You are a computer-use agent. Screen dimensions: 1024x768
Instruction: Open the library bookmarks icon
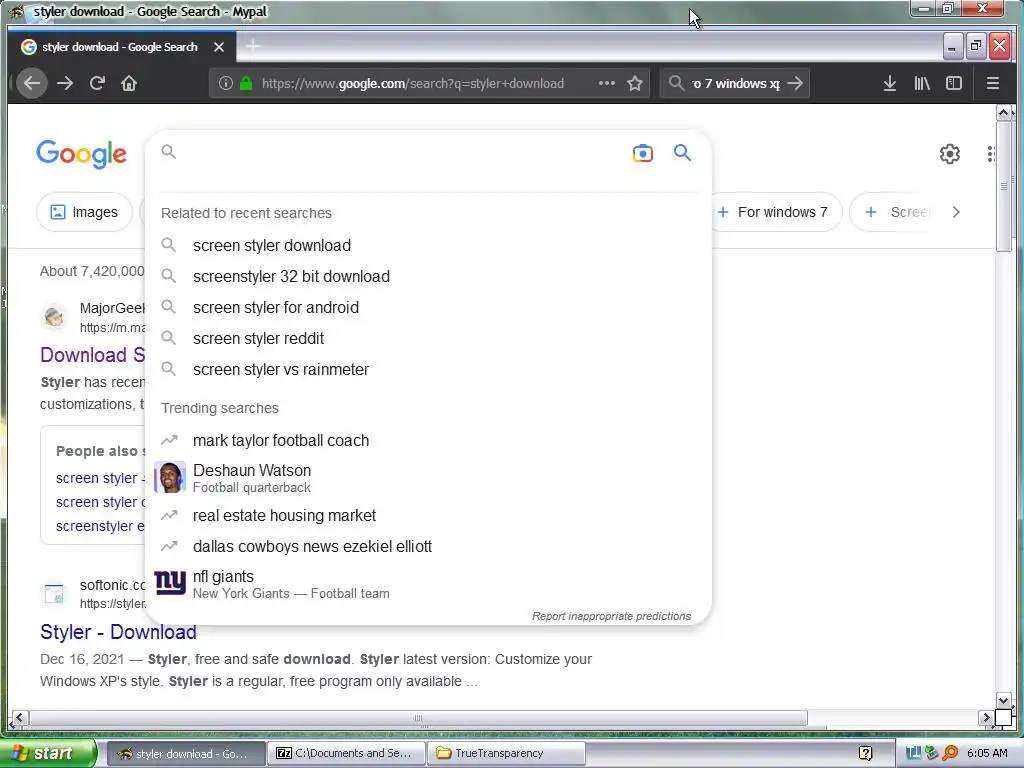point(921,84)
